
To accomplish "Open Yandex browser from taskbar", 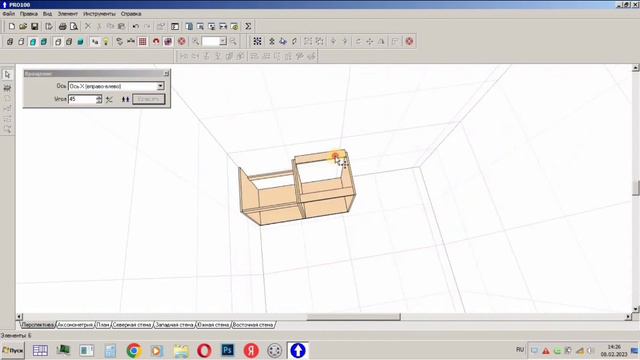I will point(251,351).
